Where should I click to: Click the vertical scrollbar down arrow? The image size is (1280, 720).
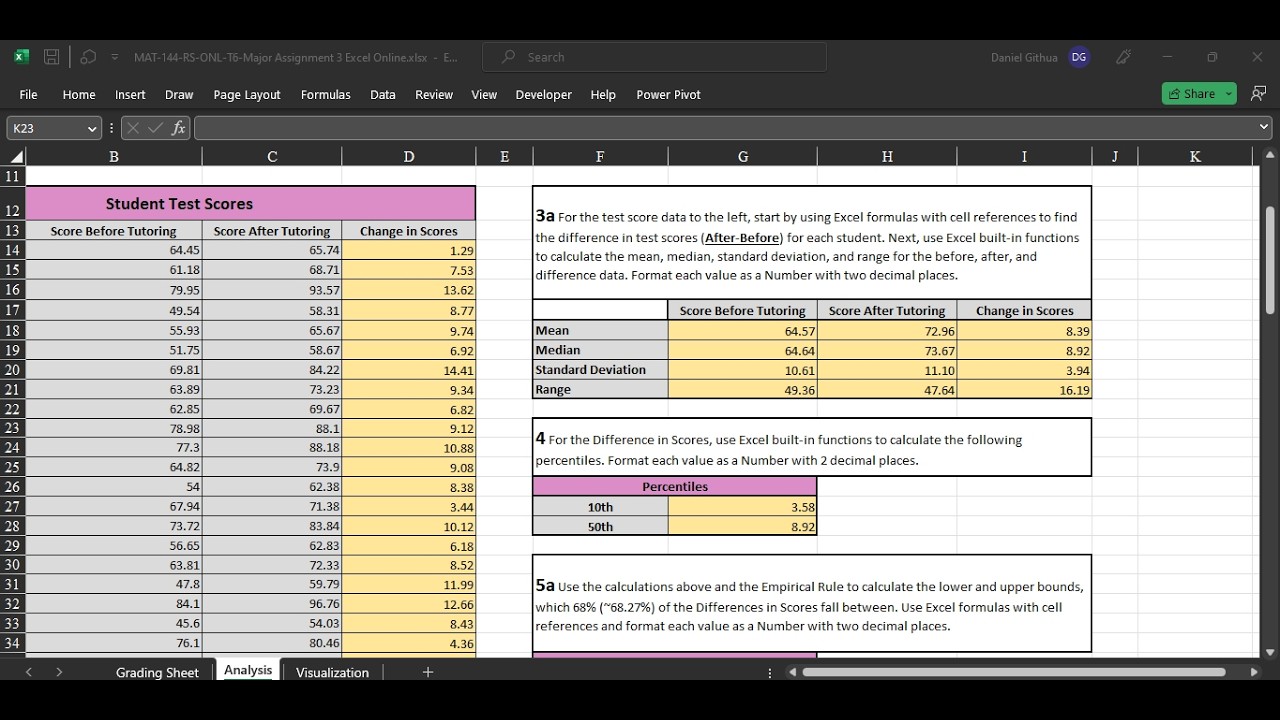[x=1269, y=652]
